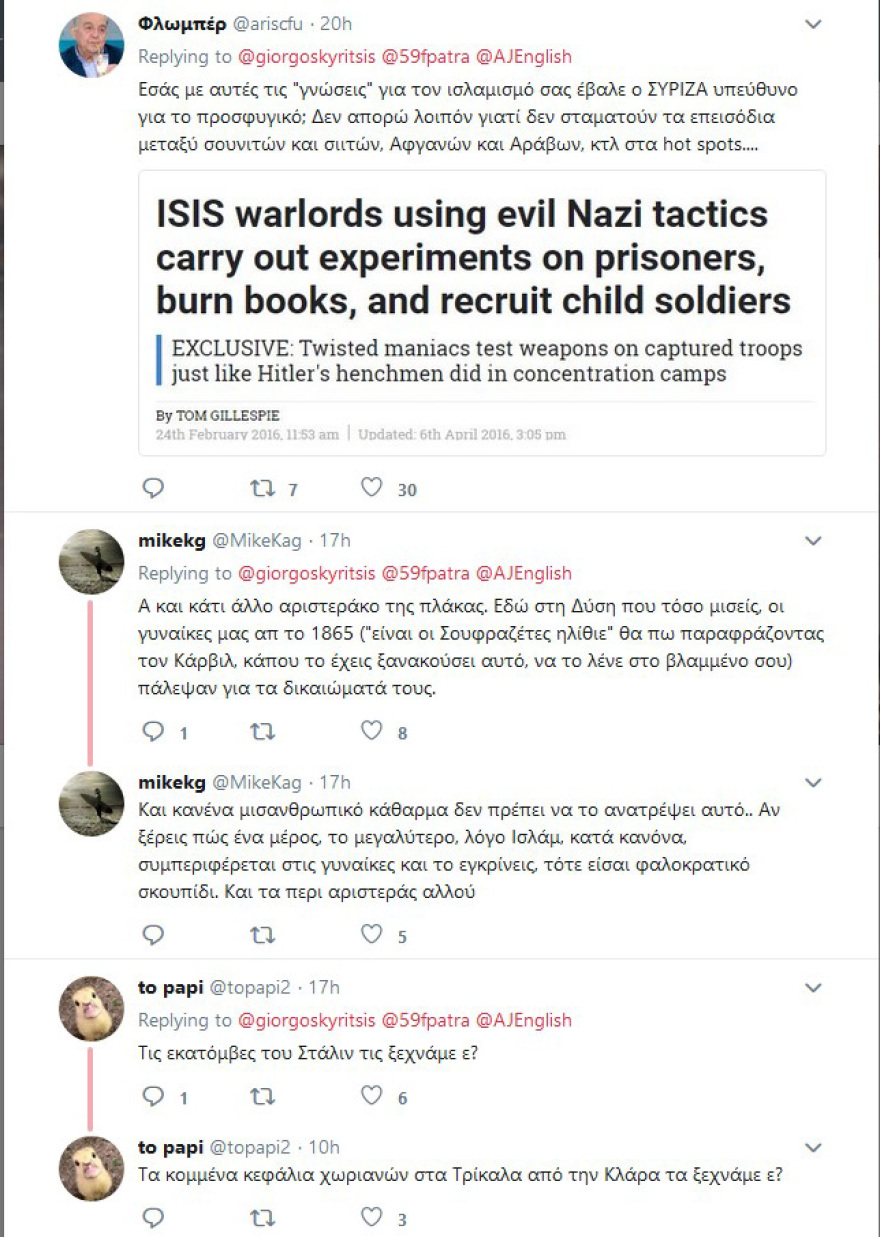Open @59fpatra mention in to papi's reply
Image resolution: width=880 pixels, height=1237 pixels.
[424, 1021]
